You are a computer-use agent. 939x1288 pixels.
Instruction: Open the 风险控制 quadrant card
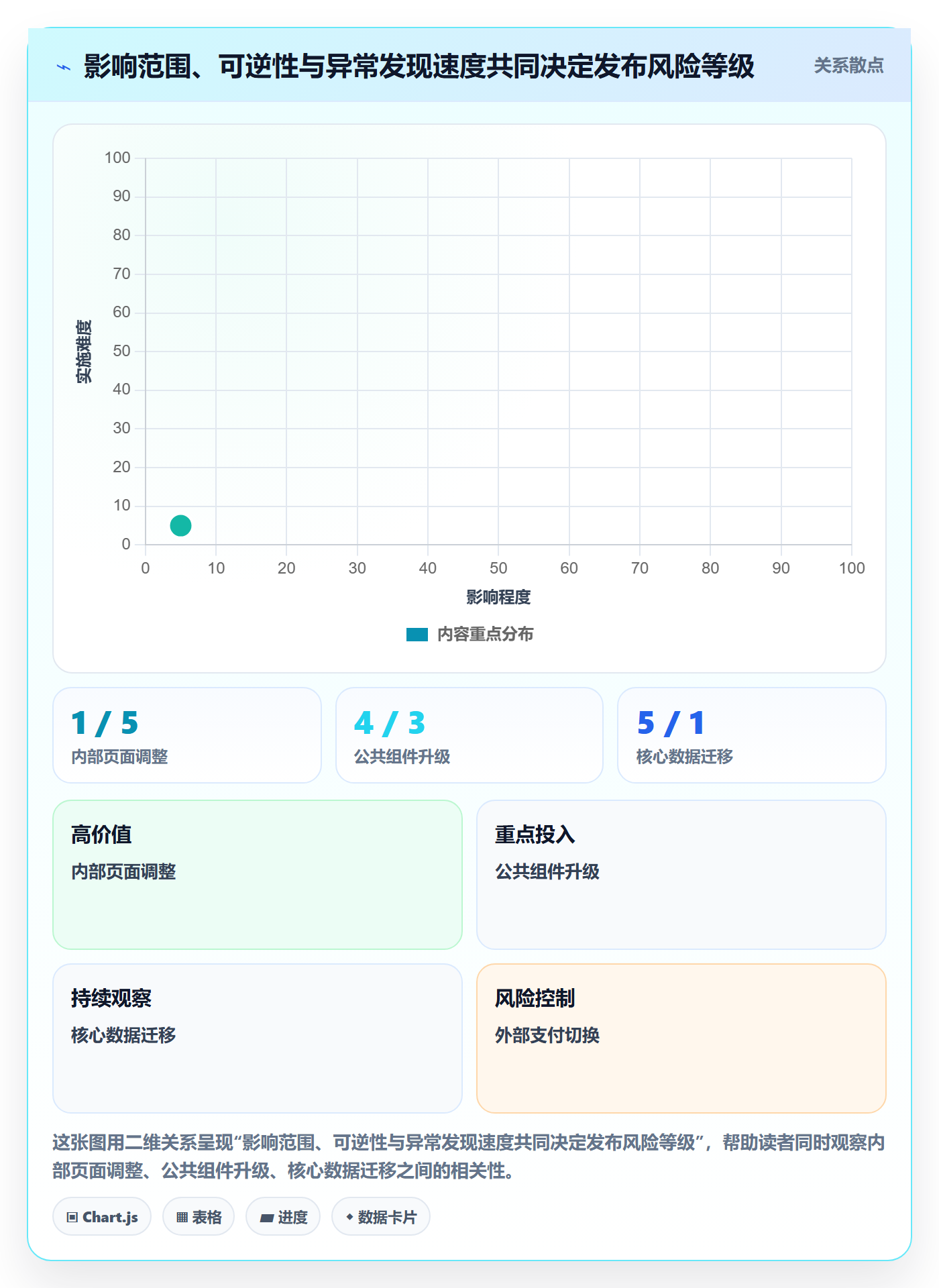681,1038
